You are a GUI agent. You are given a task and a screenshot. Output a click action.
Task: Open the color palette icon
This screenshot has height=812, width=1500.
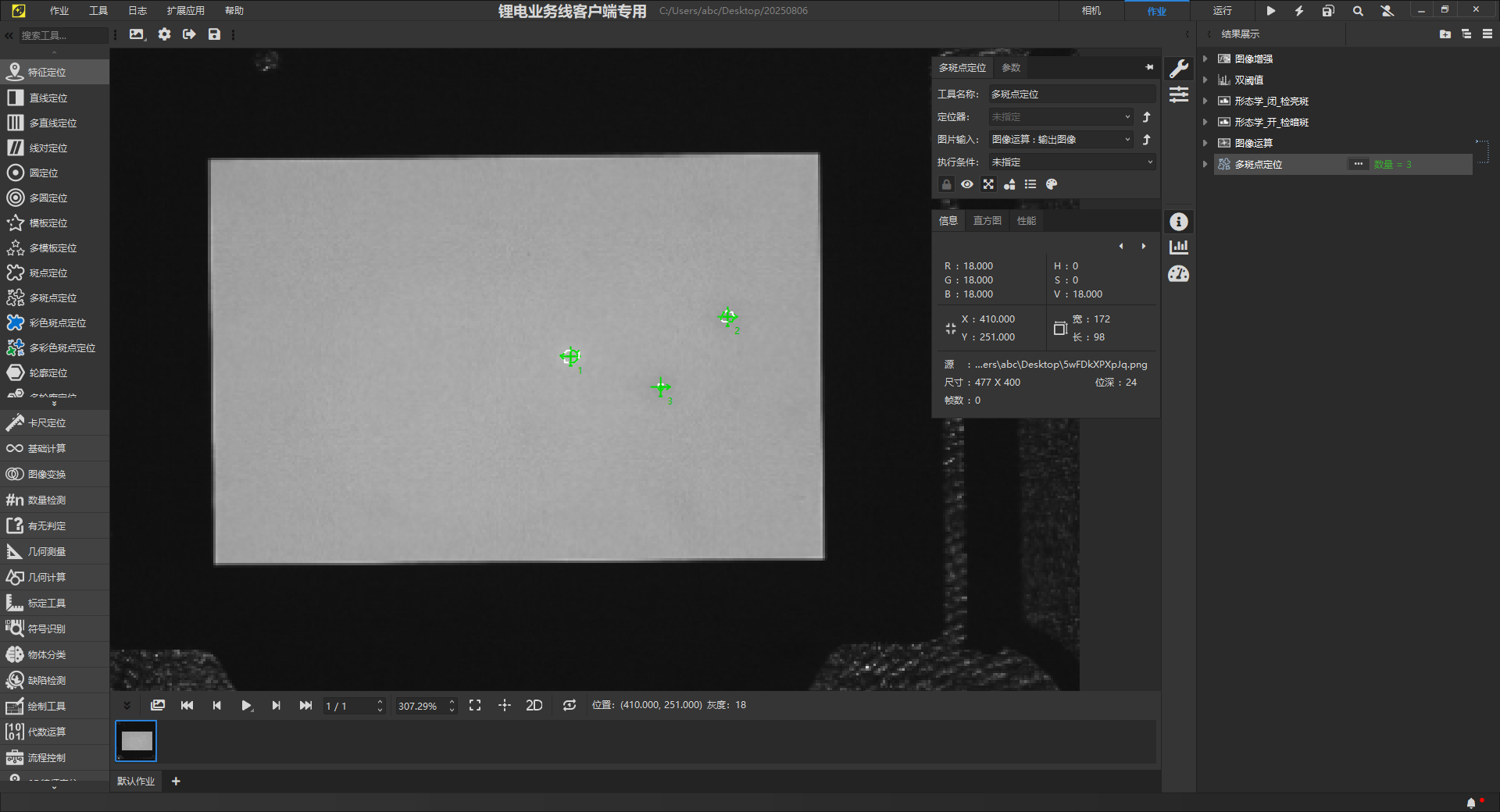(1052, 184)
